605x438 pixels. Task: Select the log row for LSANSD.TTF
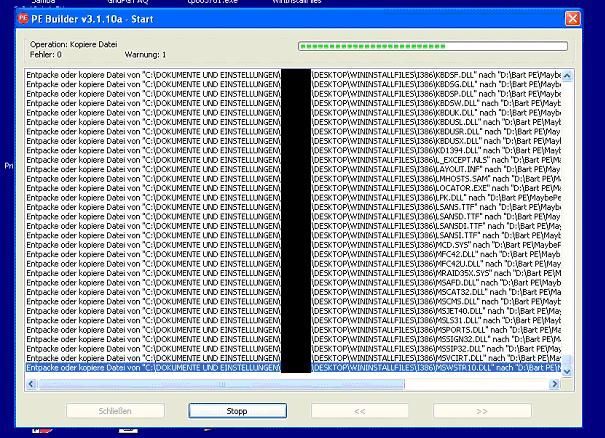point(293,216)
